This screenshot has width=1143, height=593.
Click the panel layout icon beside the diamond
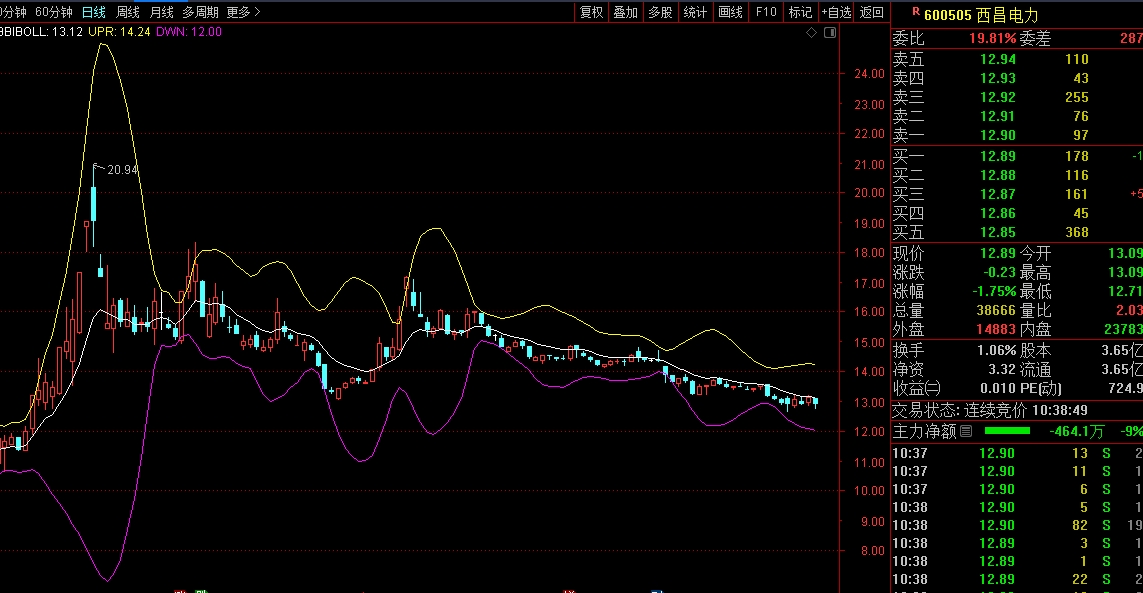[x=828, y=33]
